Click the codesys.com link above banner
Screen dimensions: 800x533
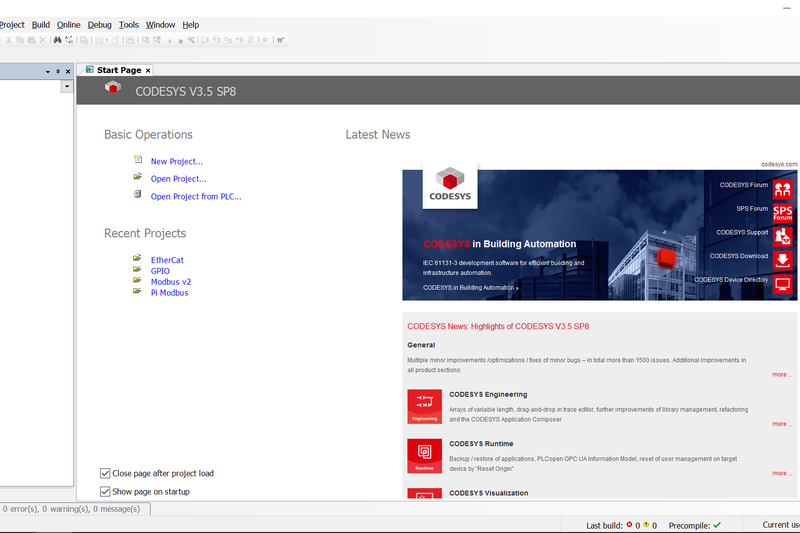coord(779,164)
